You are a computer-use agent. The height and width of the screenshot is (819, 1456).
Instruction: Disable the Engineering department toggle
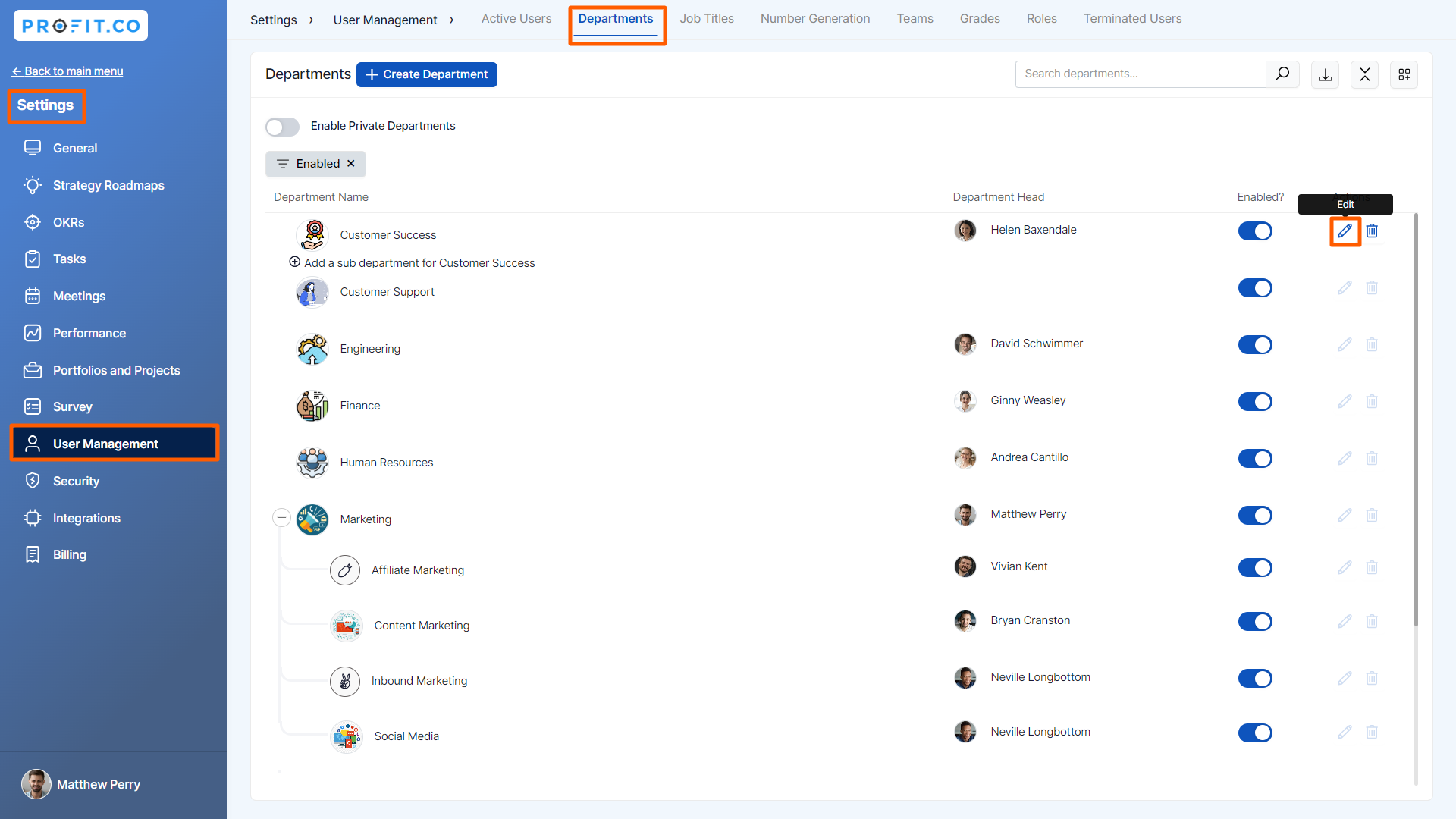click(1254, 345)
